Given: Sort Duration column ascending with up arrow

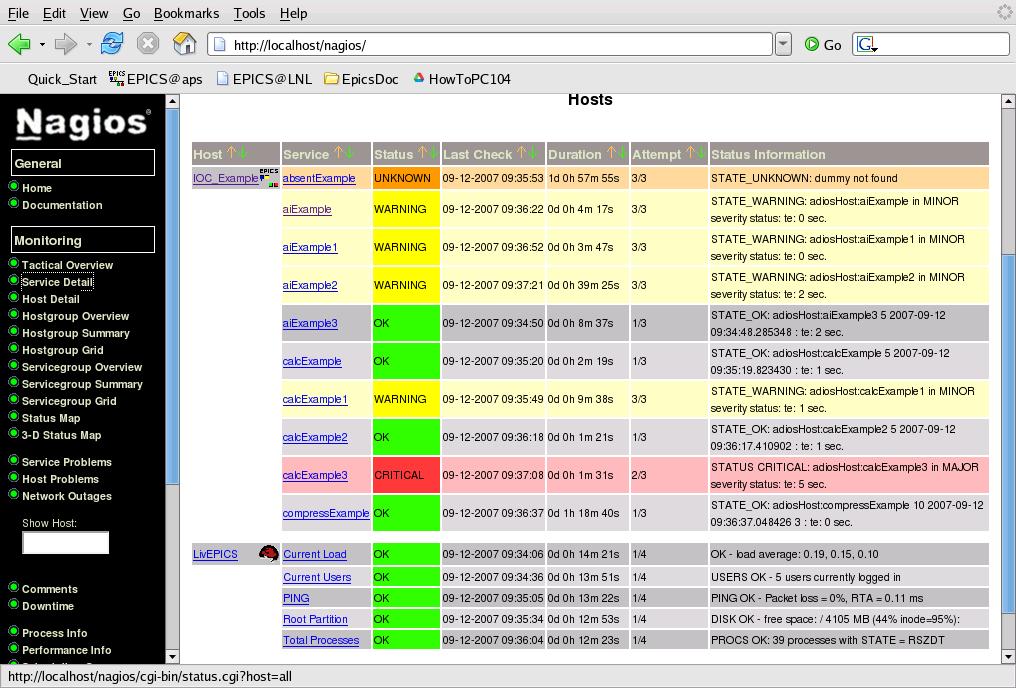Looking at the screenshot, I should pyautogui.click(x=610, y=153).
